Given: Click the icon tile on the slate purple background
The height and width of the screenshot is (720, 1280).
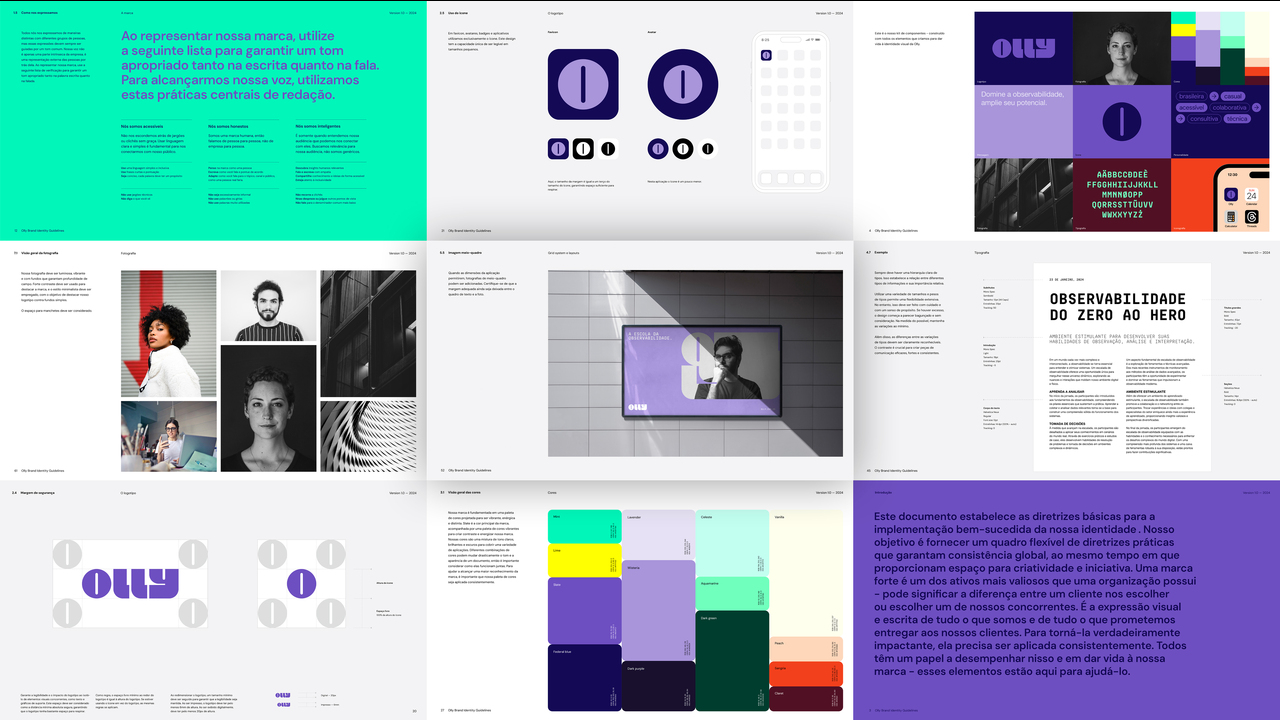Looking at the screenshot, I should coord(1122,121).
